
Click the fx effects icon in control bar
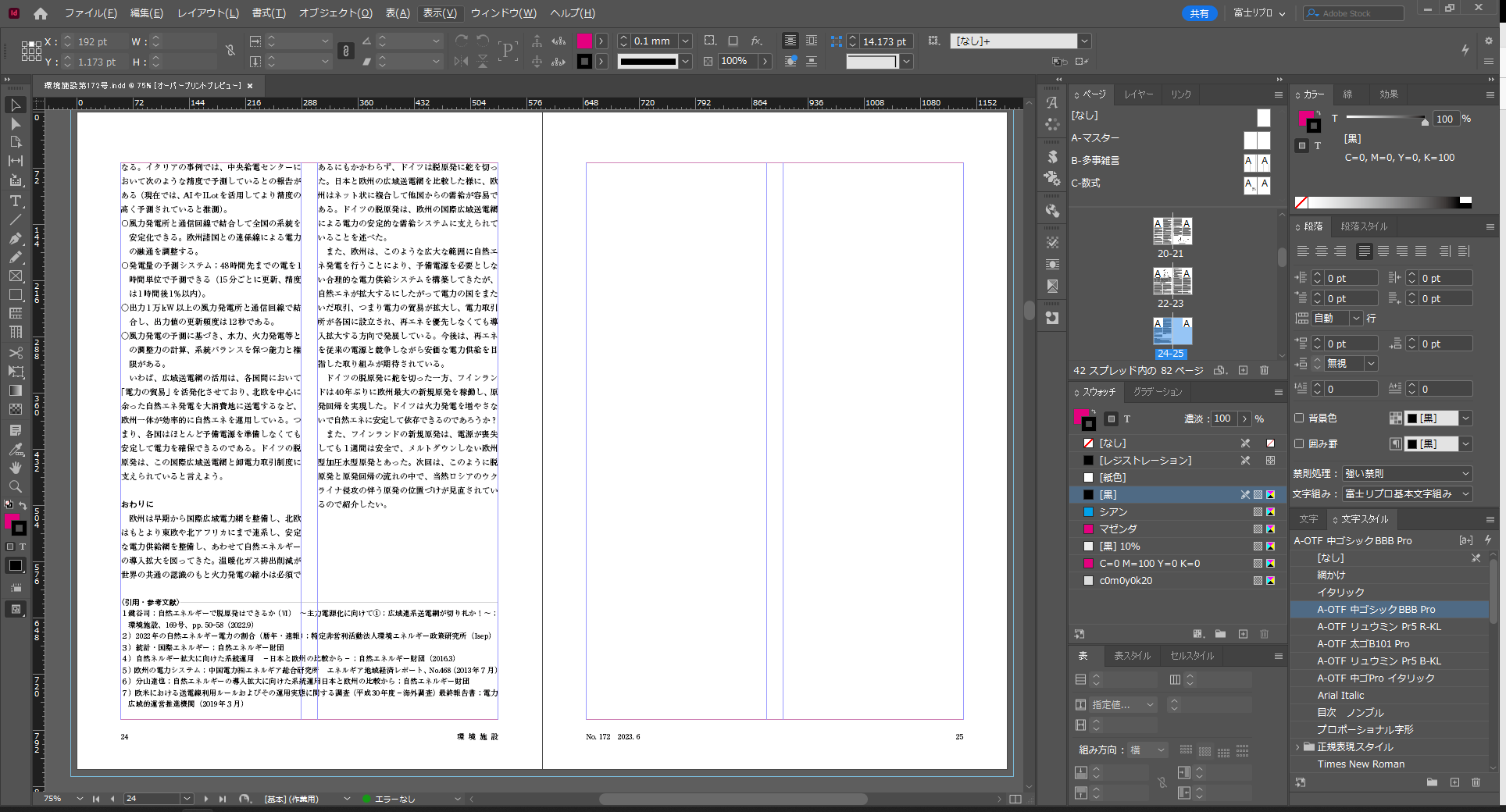[756, 41]
